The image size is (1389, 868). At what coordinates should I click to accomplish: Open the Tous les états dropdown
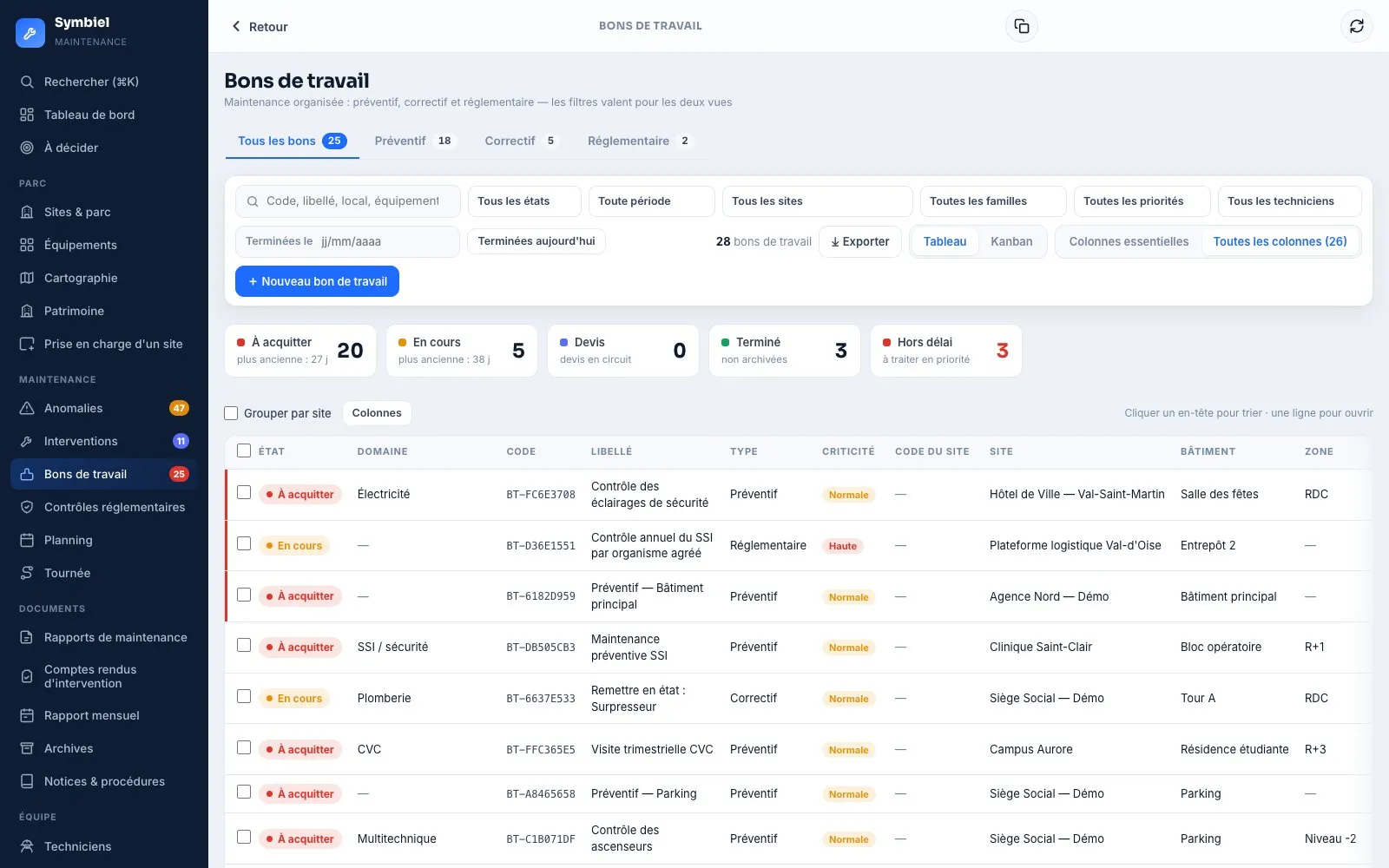pos(524,201)
